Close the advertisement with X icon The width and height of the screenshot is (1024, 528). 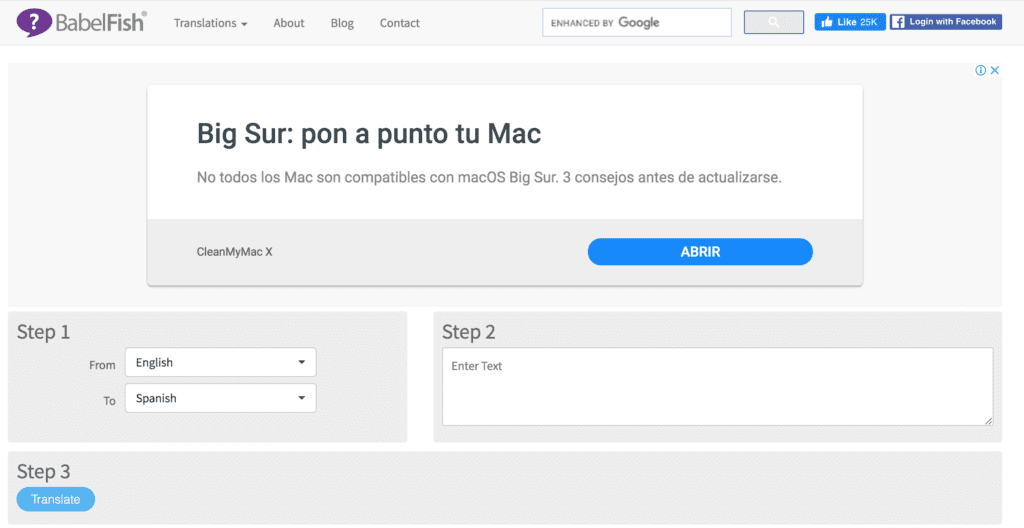(995, 71)
